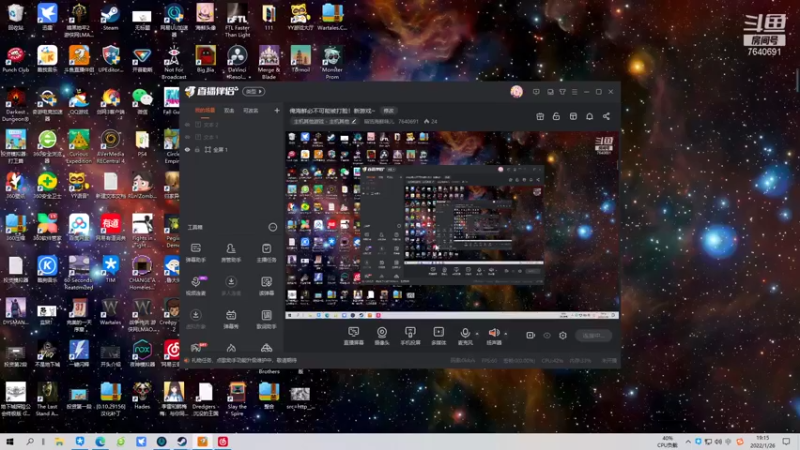
Task: Open the 多人连麦 tool in the toolbox
Action: (x=231, y=286)
